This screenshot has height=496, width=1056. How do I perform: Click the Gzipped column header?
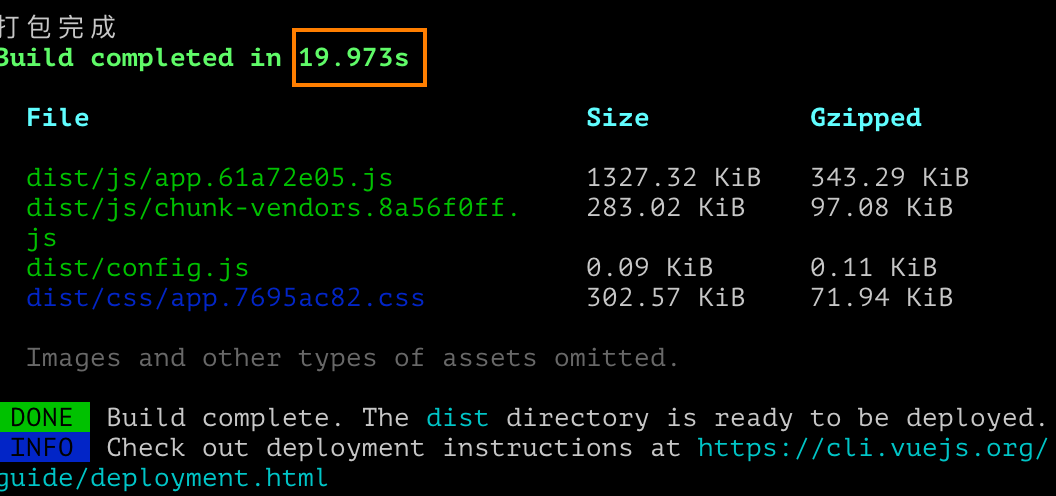(x=865, y=118)
